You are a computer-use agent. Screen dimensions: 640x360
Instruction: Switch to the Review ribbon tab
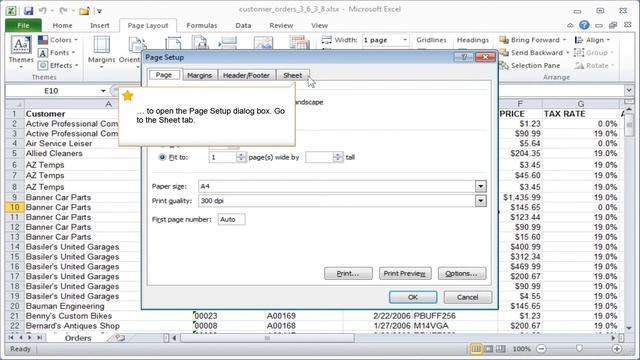tap(281, 25)
